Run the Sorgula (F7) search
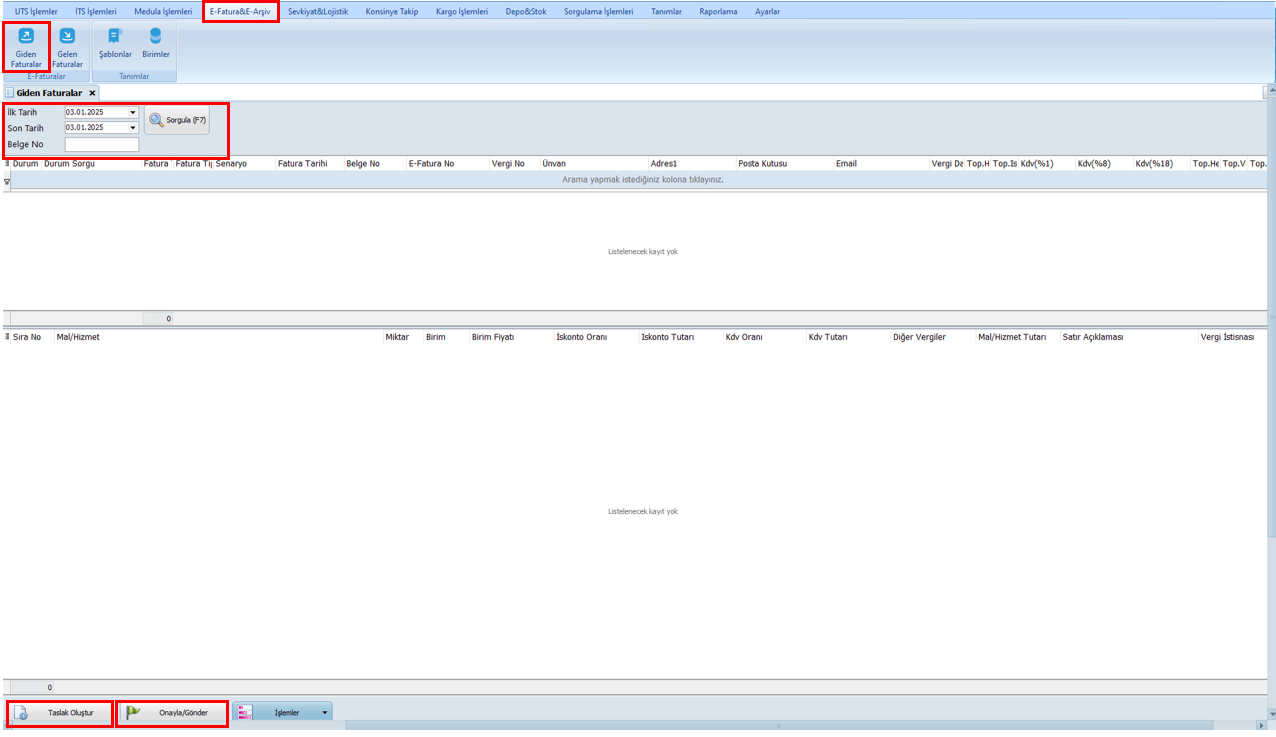 coord(177,120)
